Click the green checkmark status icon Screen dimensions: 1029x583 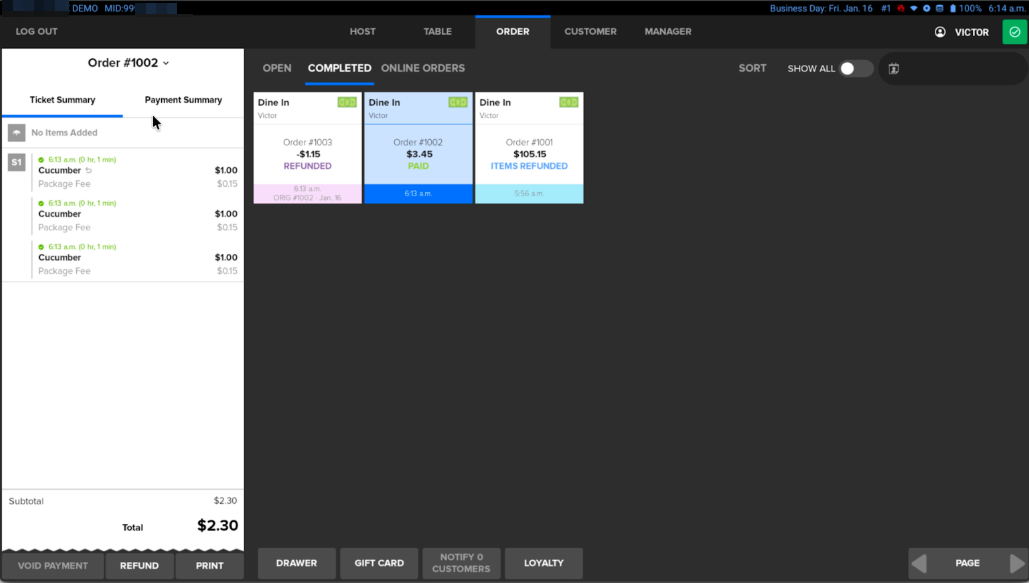coord(1015,32)
